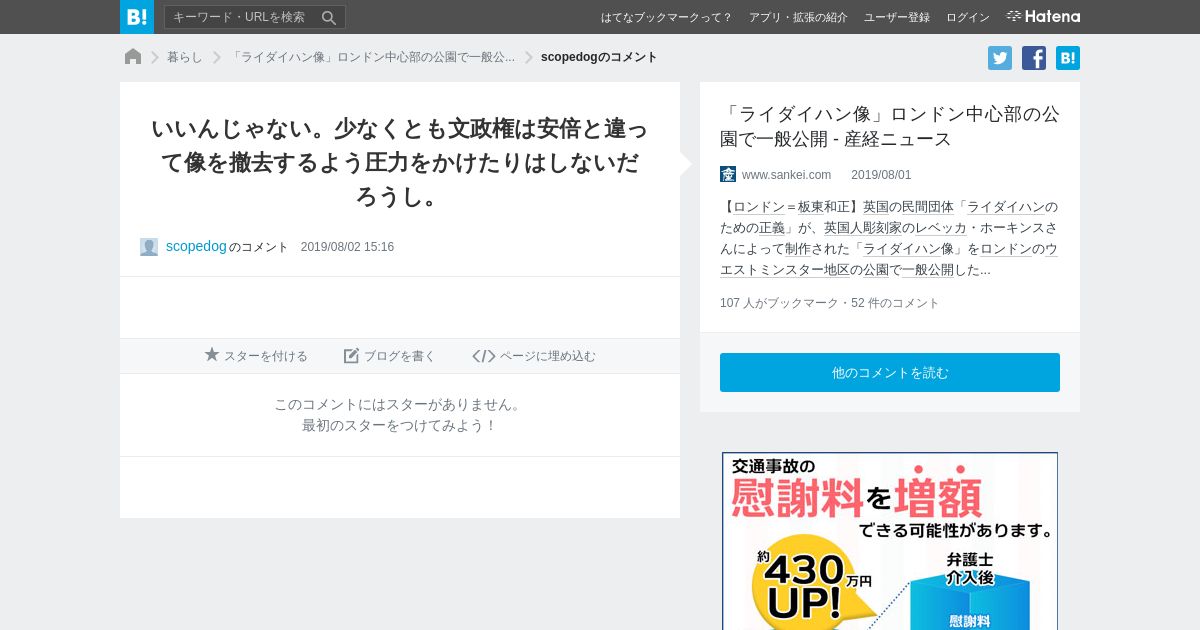Click the embed code brackets icon
Viewport: 1200px width, 630px height.
[x=484, y=355]
